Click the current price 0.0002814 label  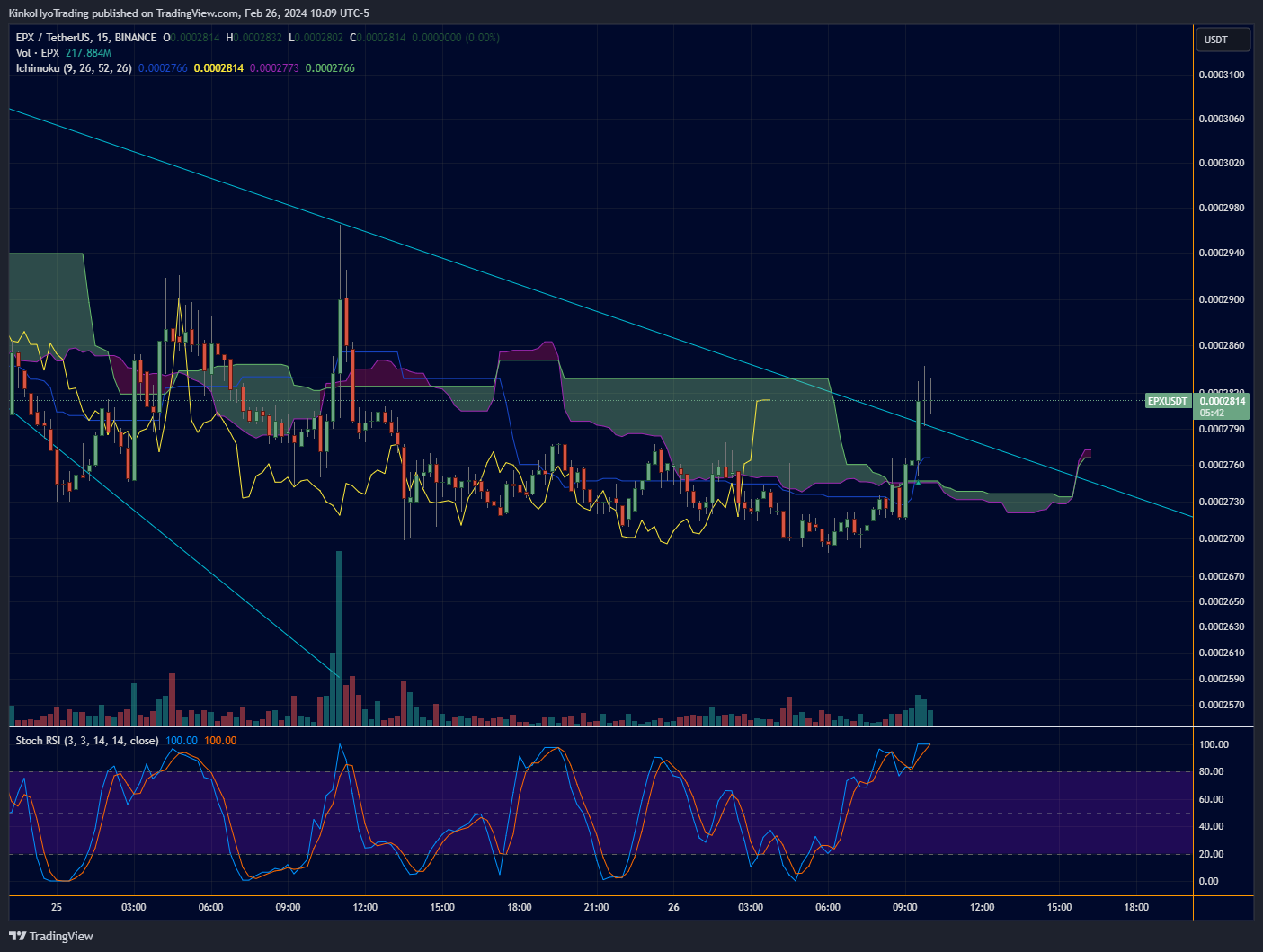(x=1223, y=401)
